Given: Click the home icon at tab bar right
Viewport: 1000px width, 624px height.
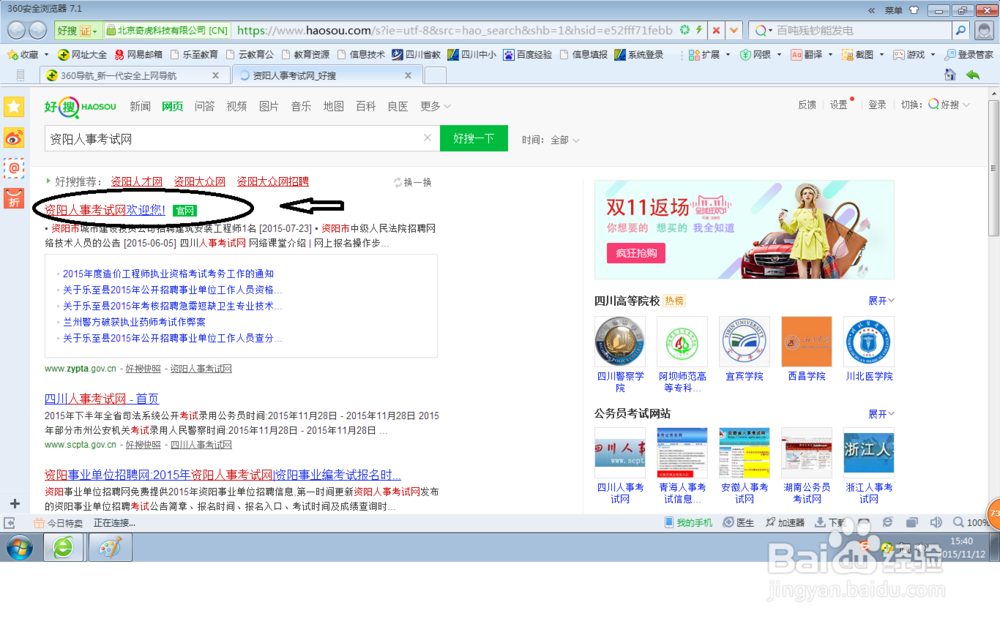Looking at the screenshot, I should click(950, 75).
